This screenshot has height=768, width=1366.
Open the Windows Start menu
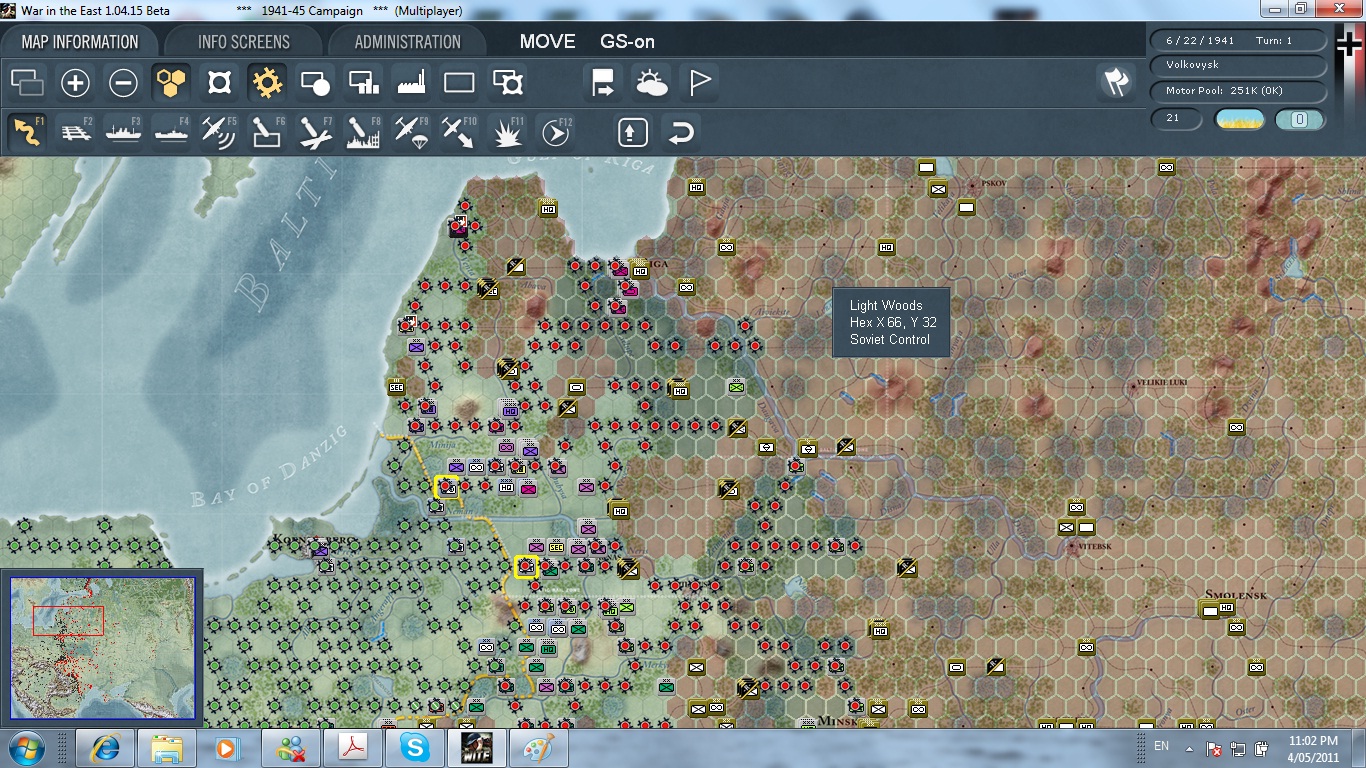click(25, 748)
